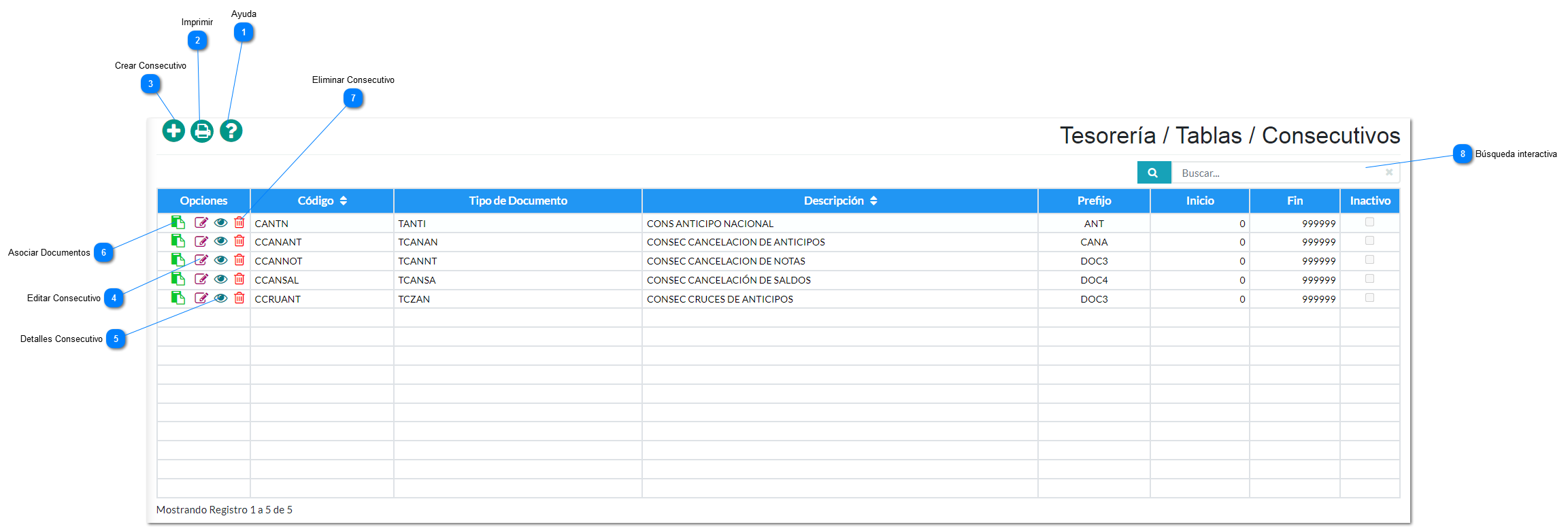
Task: Clear the search box with the x icon
Action: pos(1389,173)
